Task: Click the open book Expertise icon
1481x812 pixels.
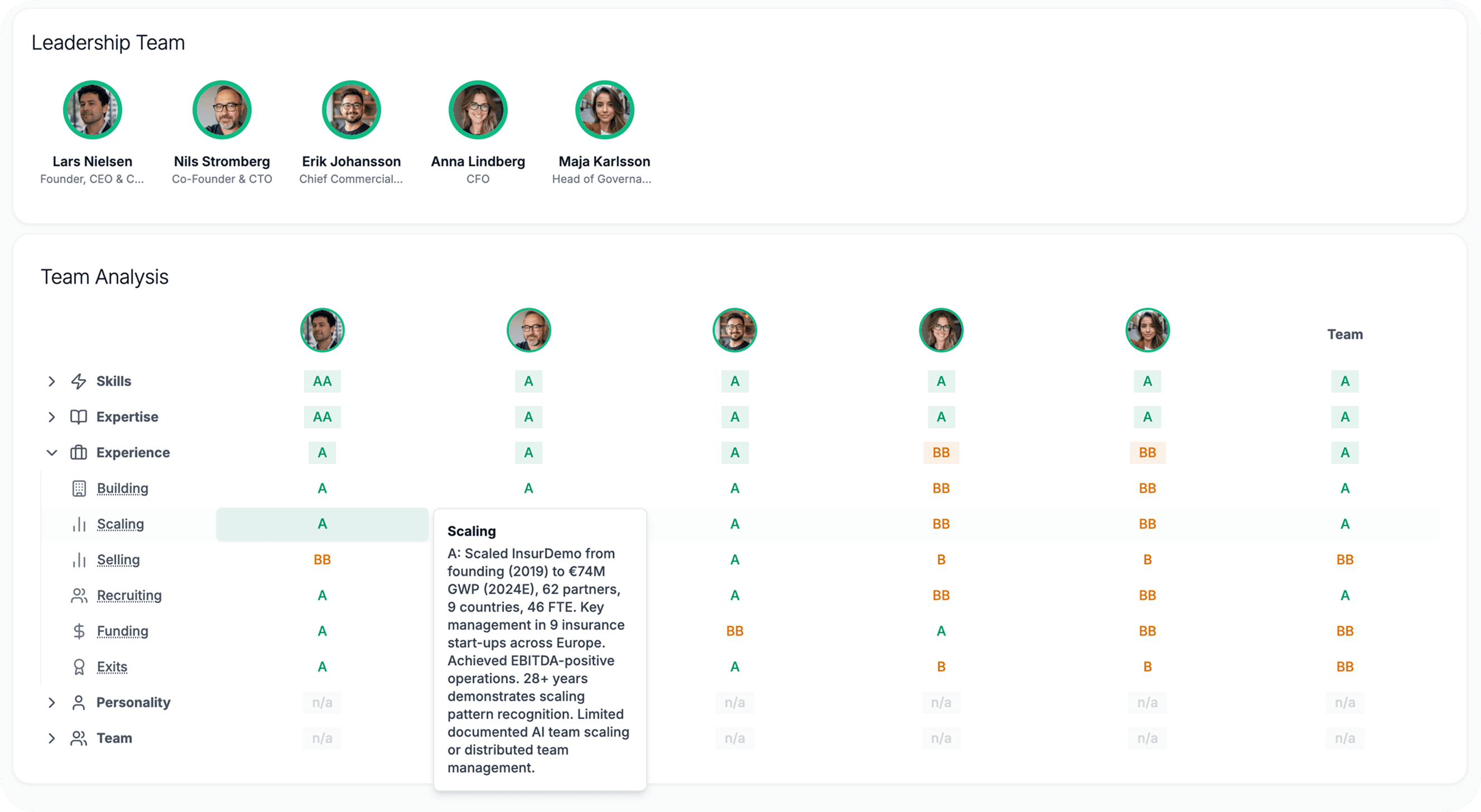Action: click(79, 417)
